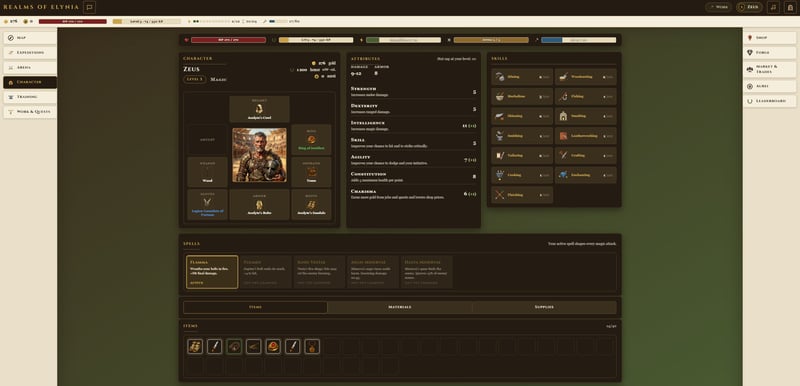
Task: Open the Arena page
Action: [x=30, y=67]
